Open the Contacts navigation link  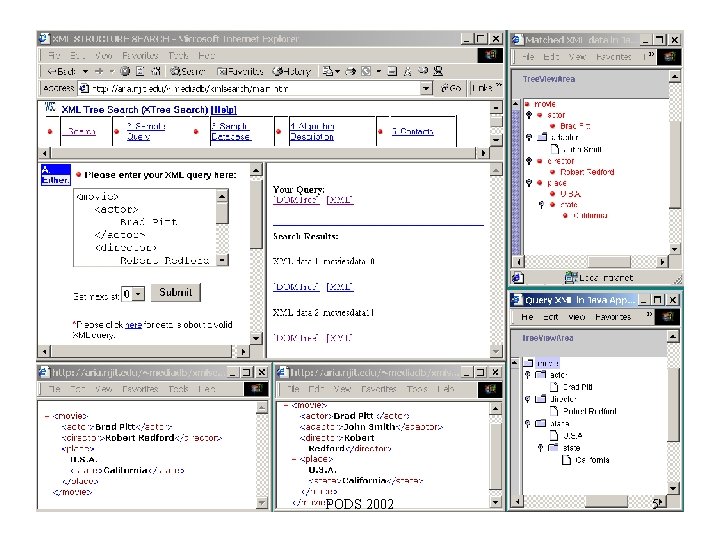tap(412, 131)
